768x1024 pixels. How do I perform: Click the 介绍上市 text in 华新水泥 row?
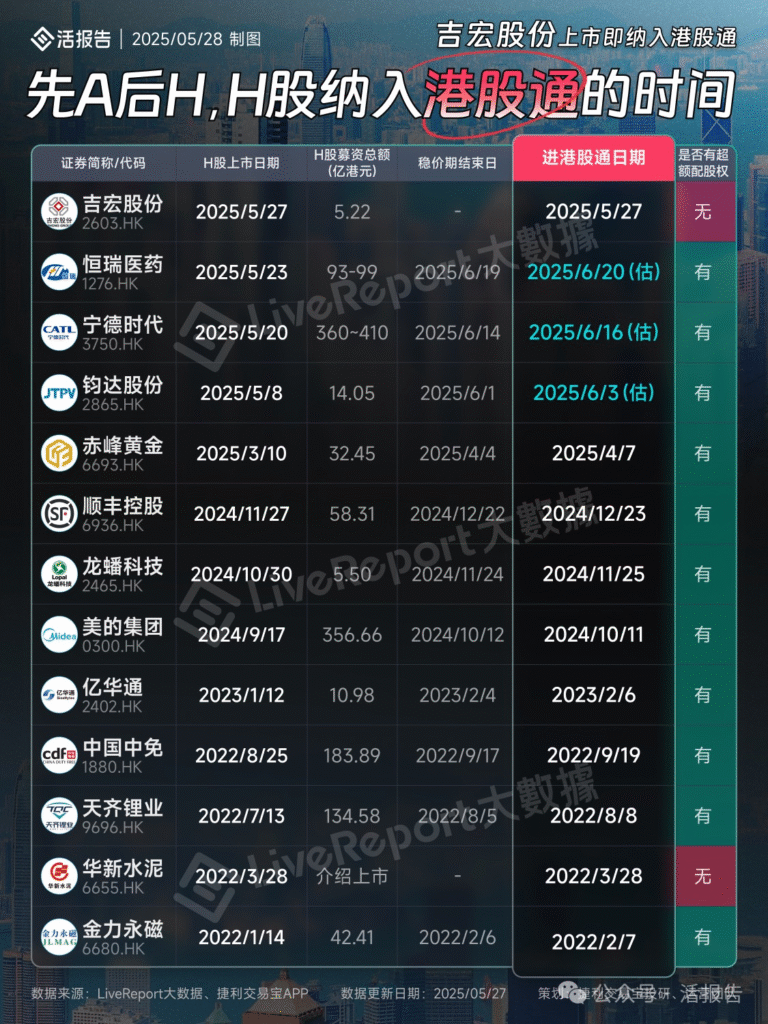(x=352, y=876)
